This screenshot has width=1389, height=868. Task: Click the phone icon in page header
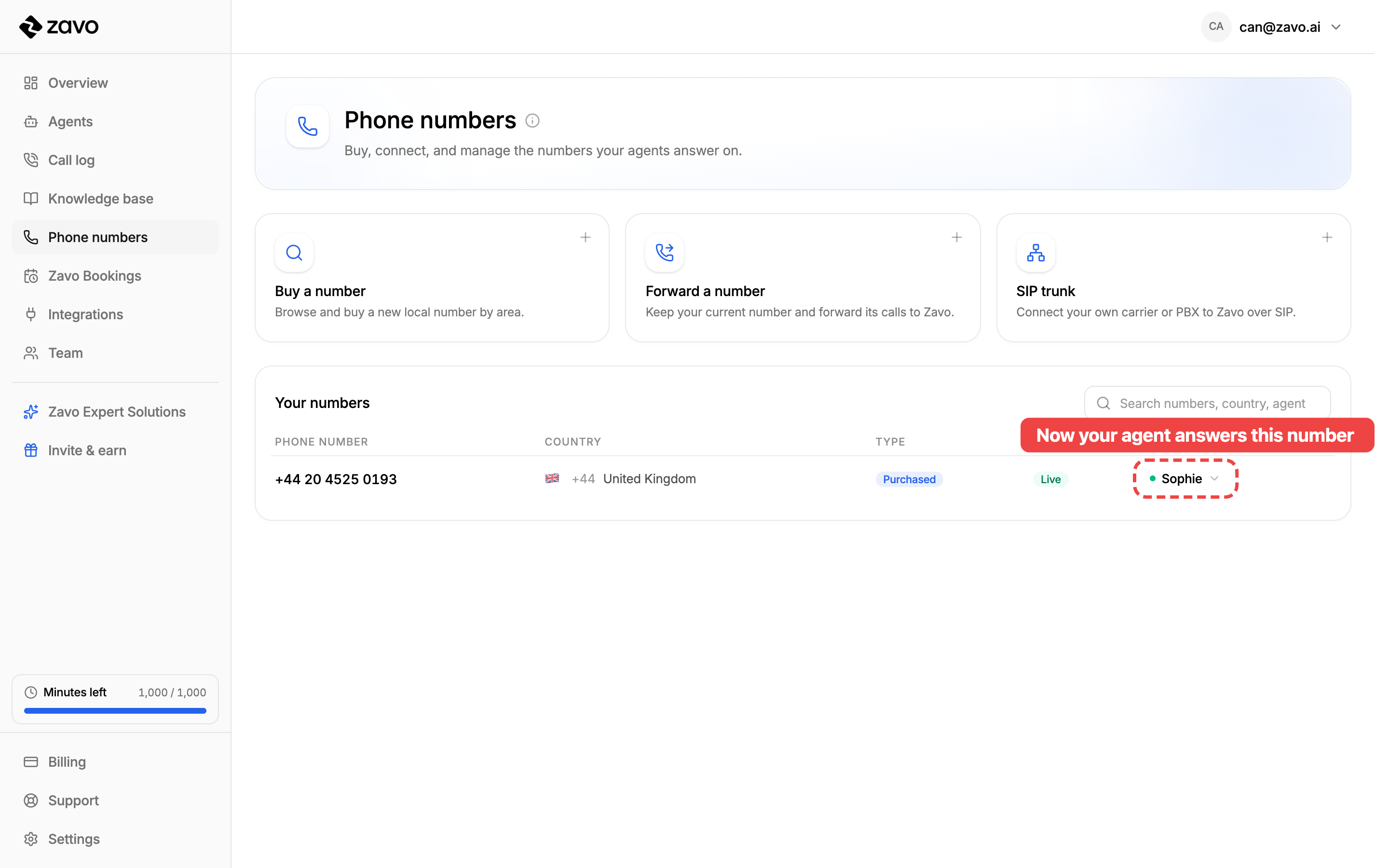308,126
